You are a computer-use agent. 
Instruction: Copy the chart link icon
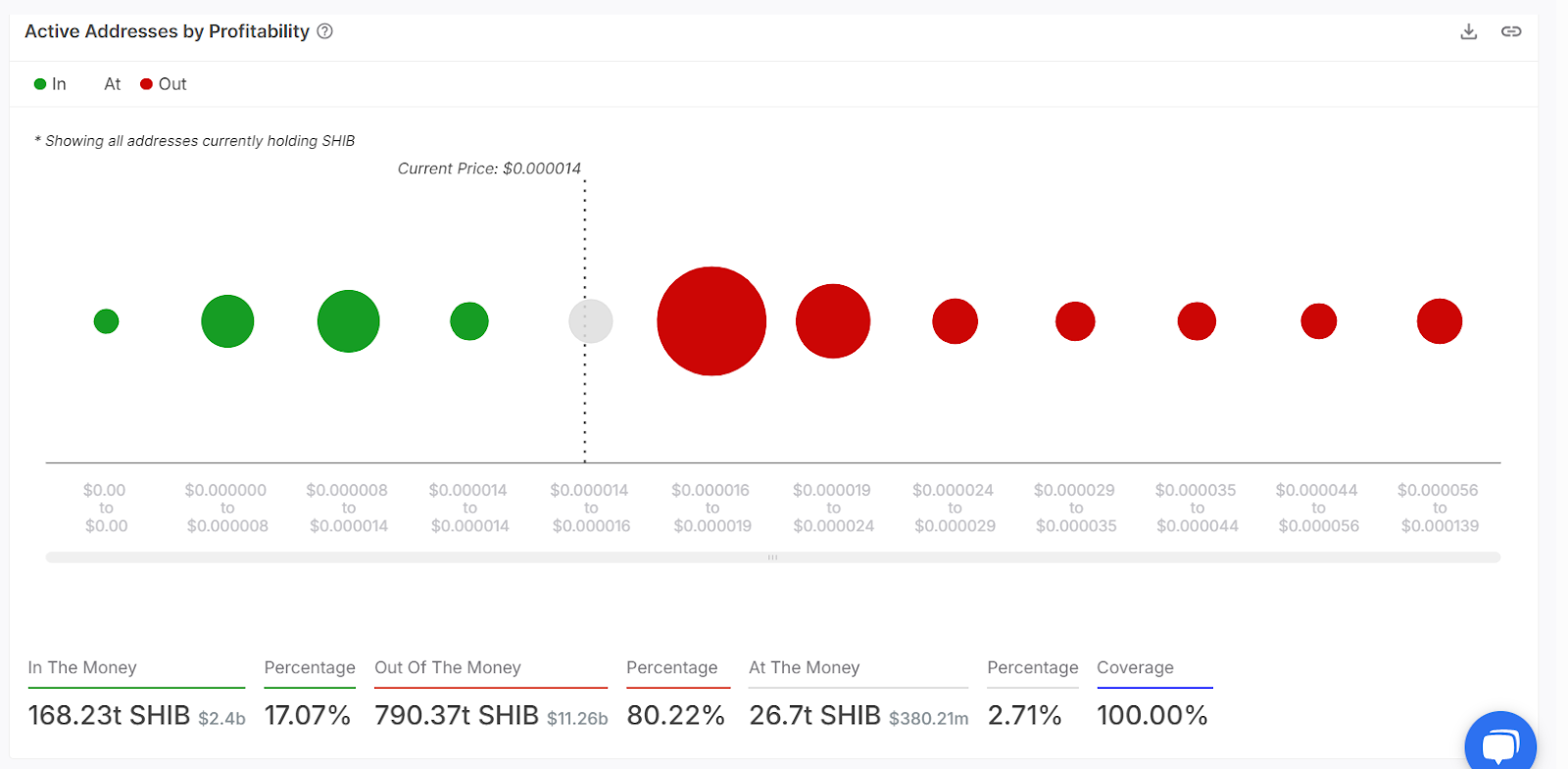[1510, 31]
